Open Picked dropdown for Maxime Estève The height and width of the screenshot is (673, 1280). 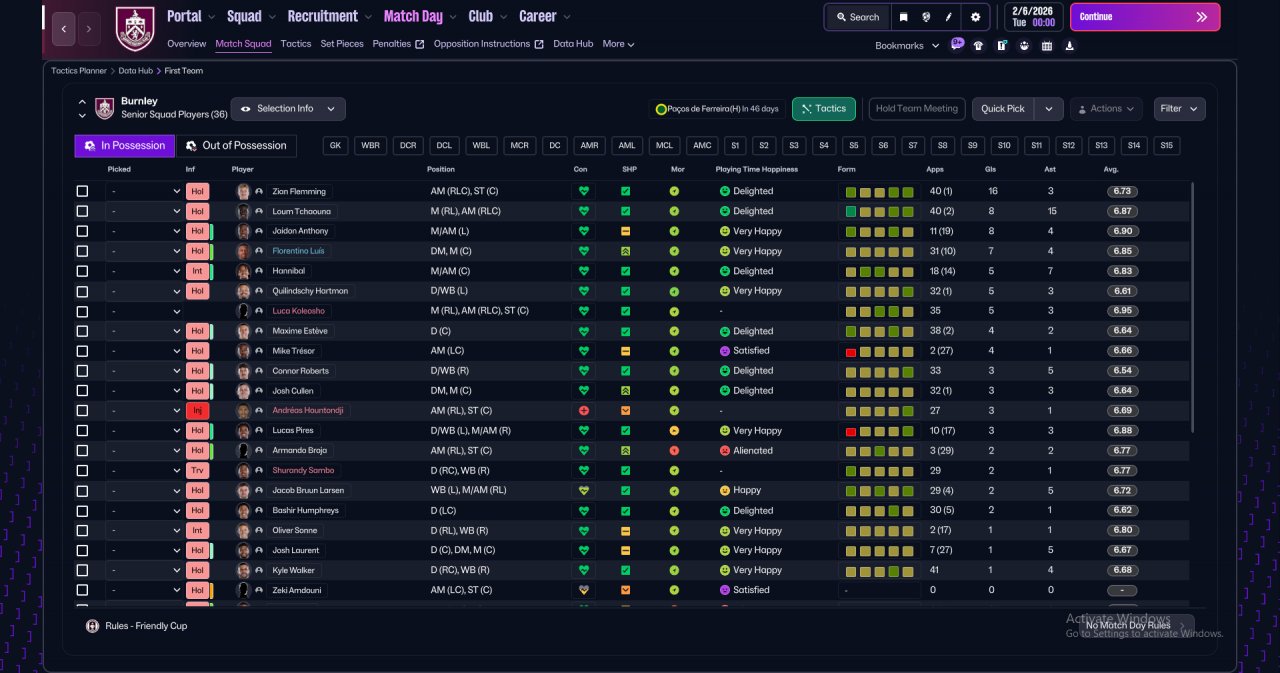(x=145, y=331)
